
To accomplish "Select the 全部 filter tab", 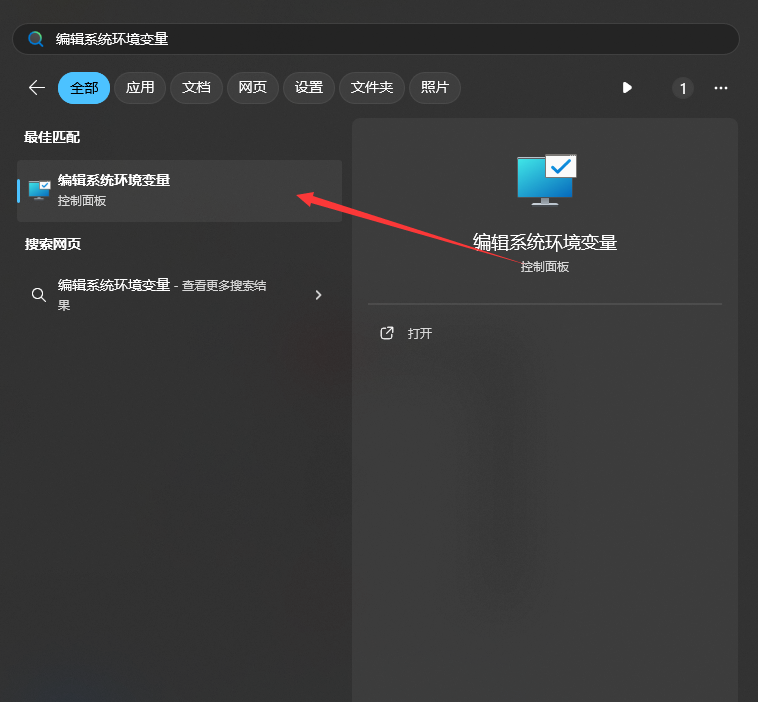I will click(84, 88).
